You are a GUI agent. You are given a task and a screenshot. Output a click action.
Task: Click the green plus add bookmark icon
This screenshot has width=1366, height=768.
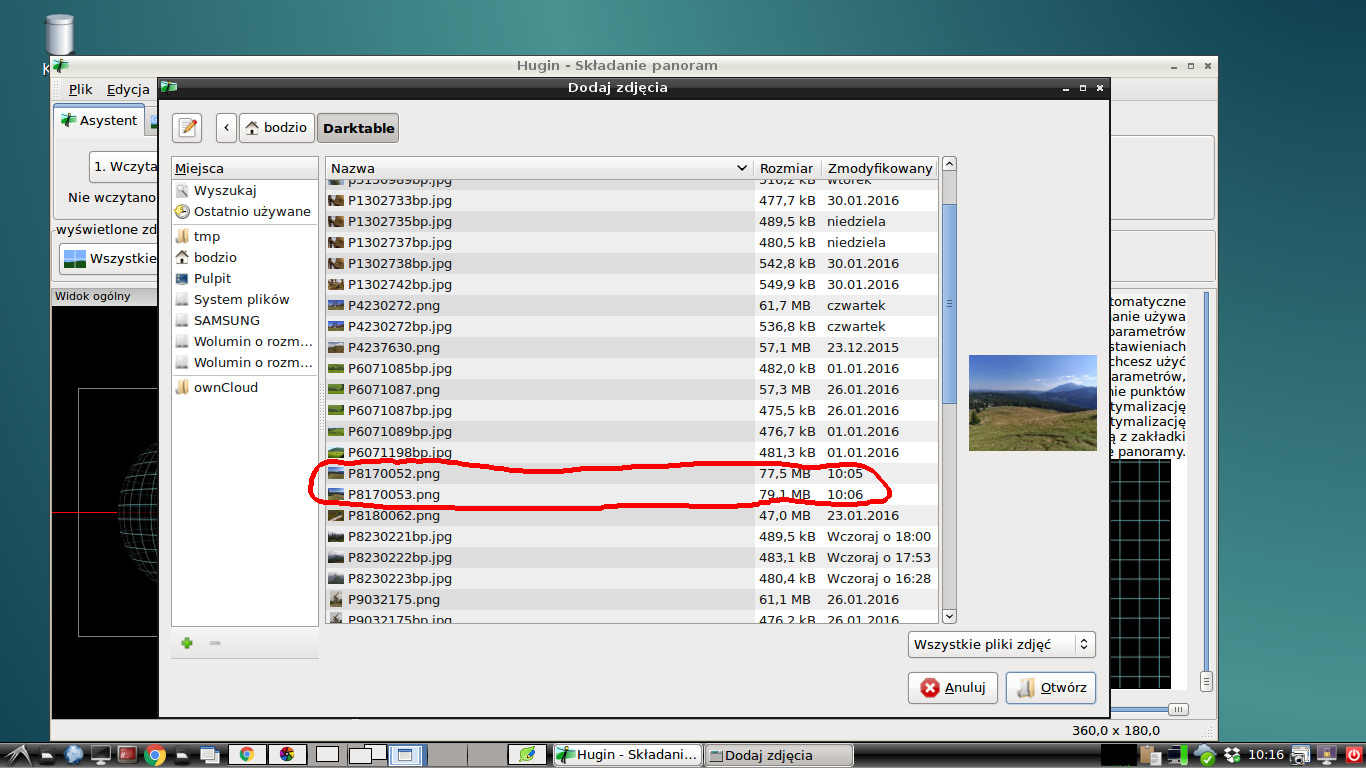[187, 643]
